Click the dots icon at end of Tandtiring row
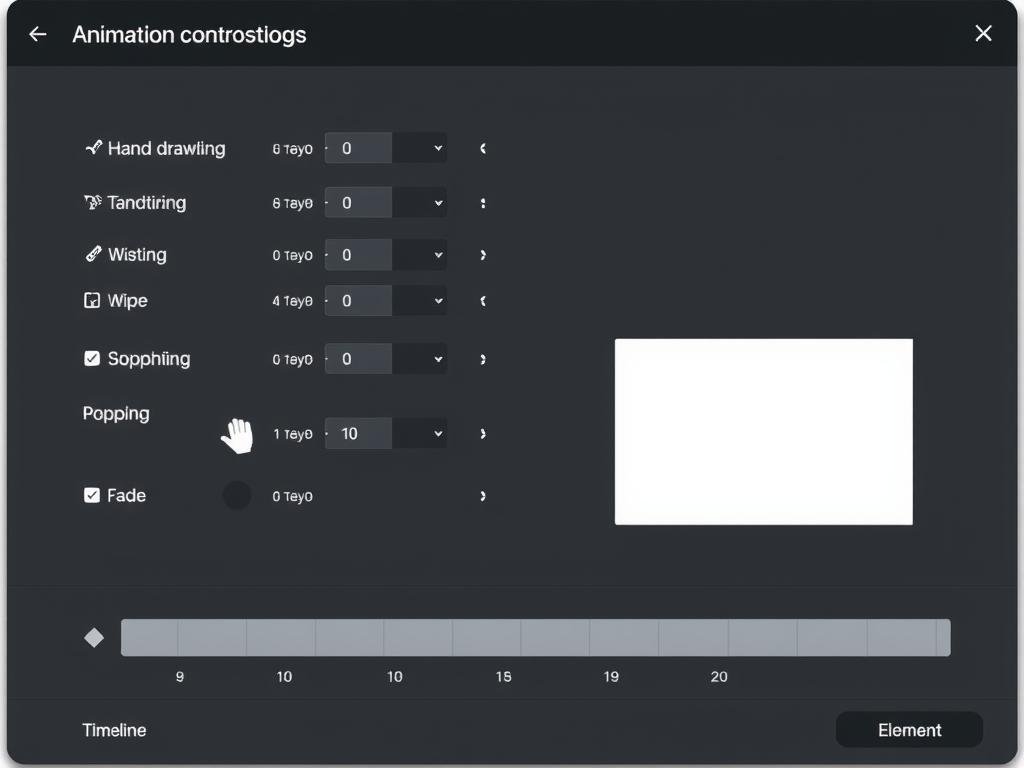Image resolution: width=1024 pixels, height=768 pixels. [483, 203]
